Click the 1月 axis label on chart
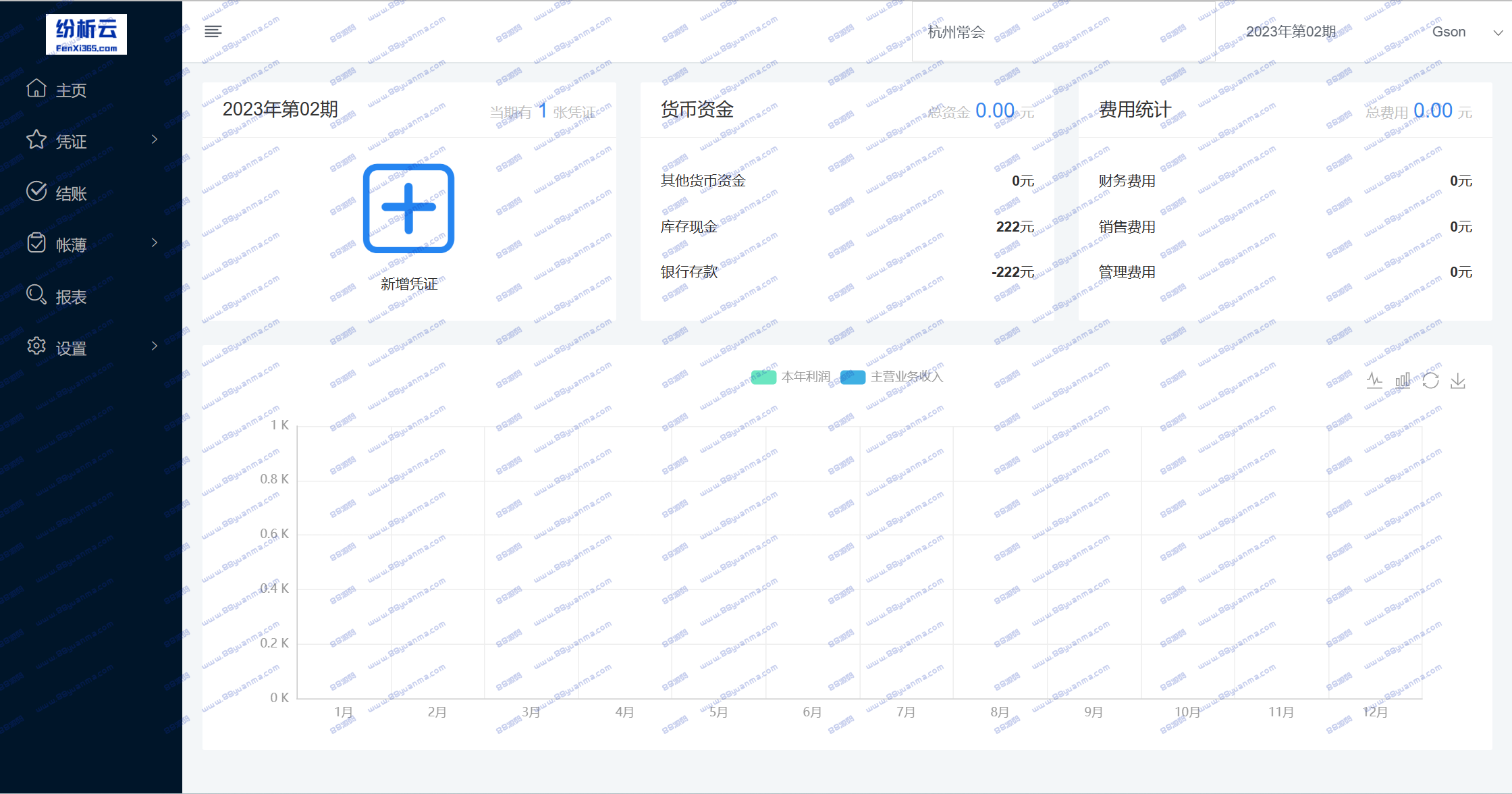 pyautogui.click(x=344, y=712)
